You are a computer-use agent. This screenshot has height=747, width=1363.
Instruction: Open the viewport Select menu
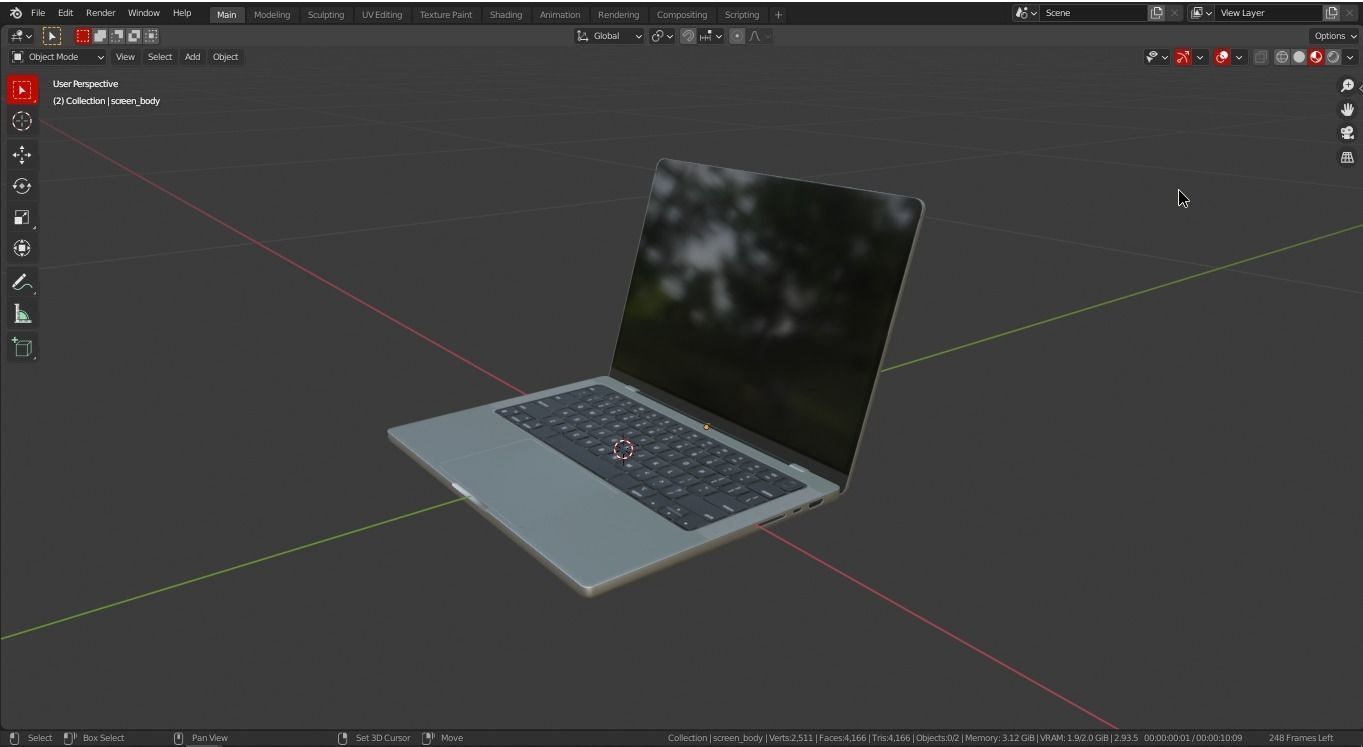pyautogui.click(x=160, y=57)
